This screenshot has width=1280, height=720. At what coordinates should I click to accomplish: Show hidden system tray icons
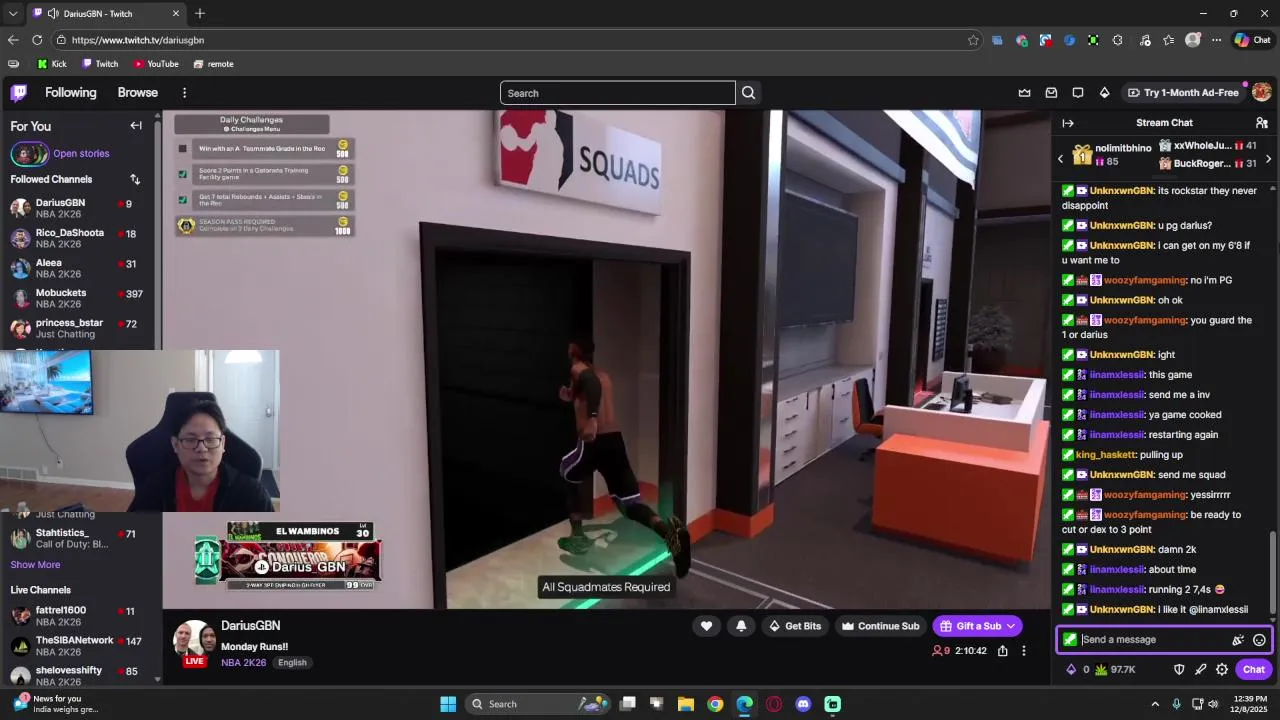tap(1155, 704)
